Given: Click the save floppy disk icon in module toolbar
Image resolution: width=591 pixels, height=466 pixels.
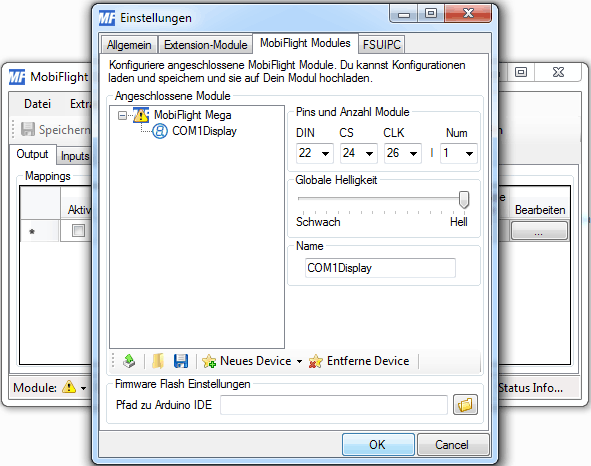Looking at the screenshot, I should click(181, 361).
